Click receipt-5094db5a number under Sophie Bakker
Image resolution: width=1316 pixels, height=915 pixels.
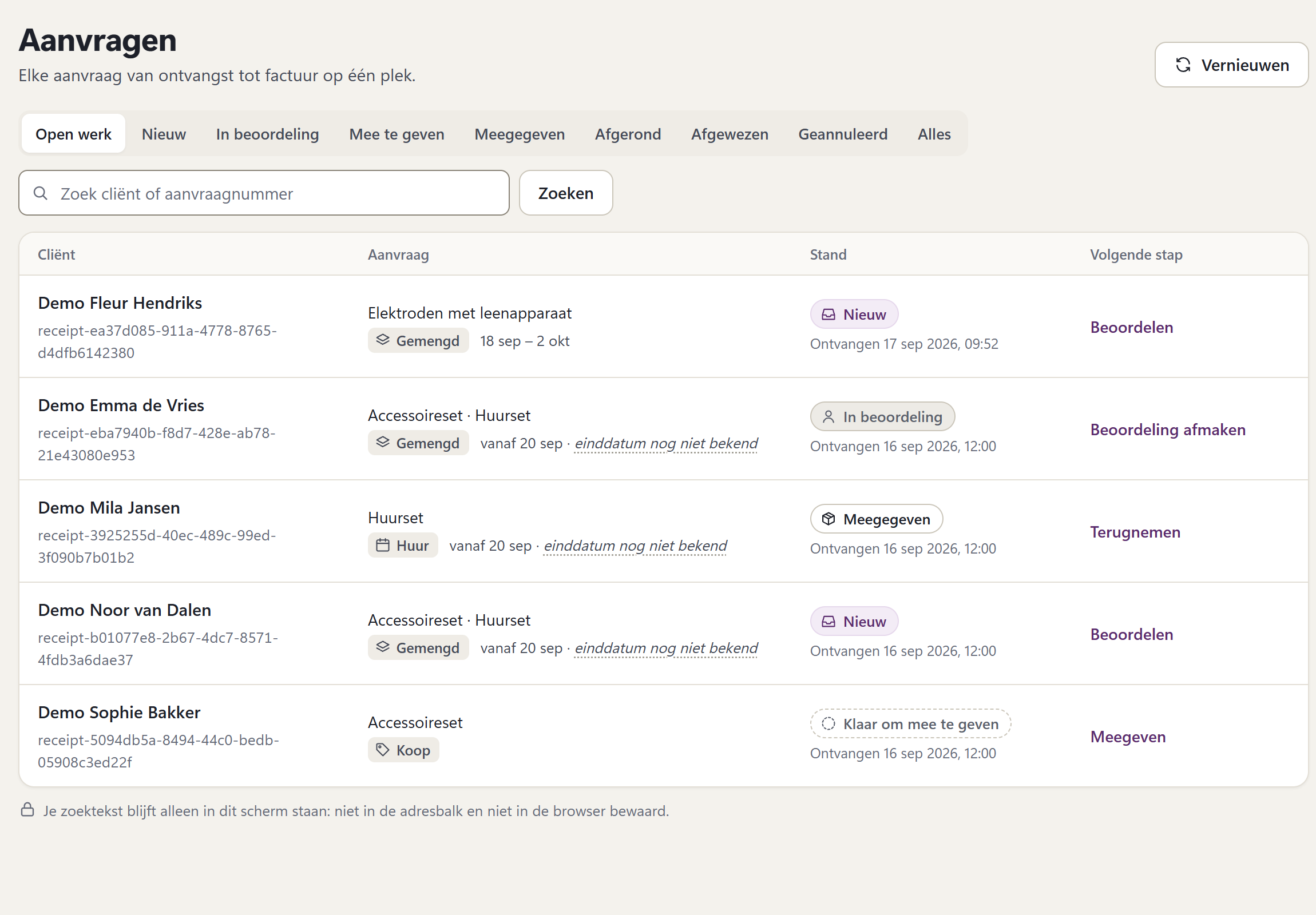click(x=158, y=750)
